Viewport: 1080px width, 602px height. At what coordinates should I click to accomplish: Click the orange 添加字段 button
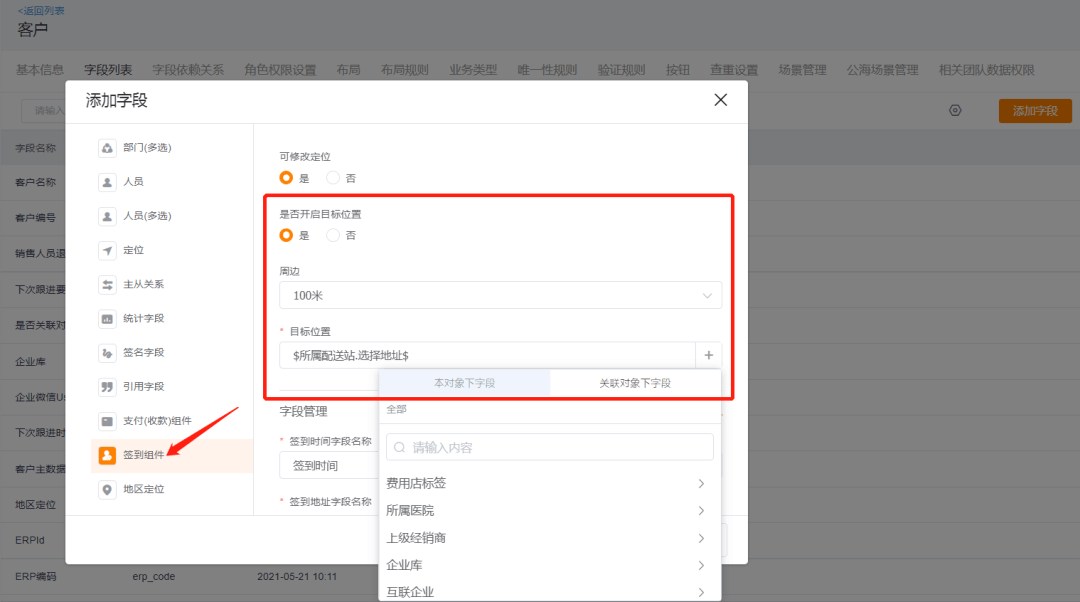click(1035, 111)
